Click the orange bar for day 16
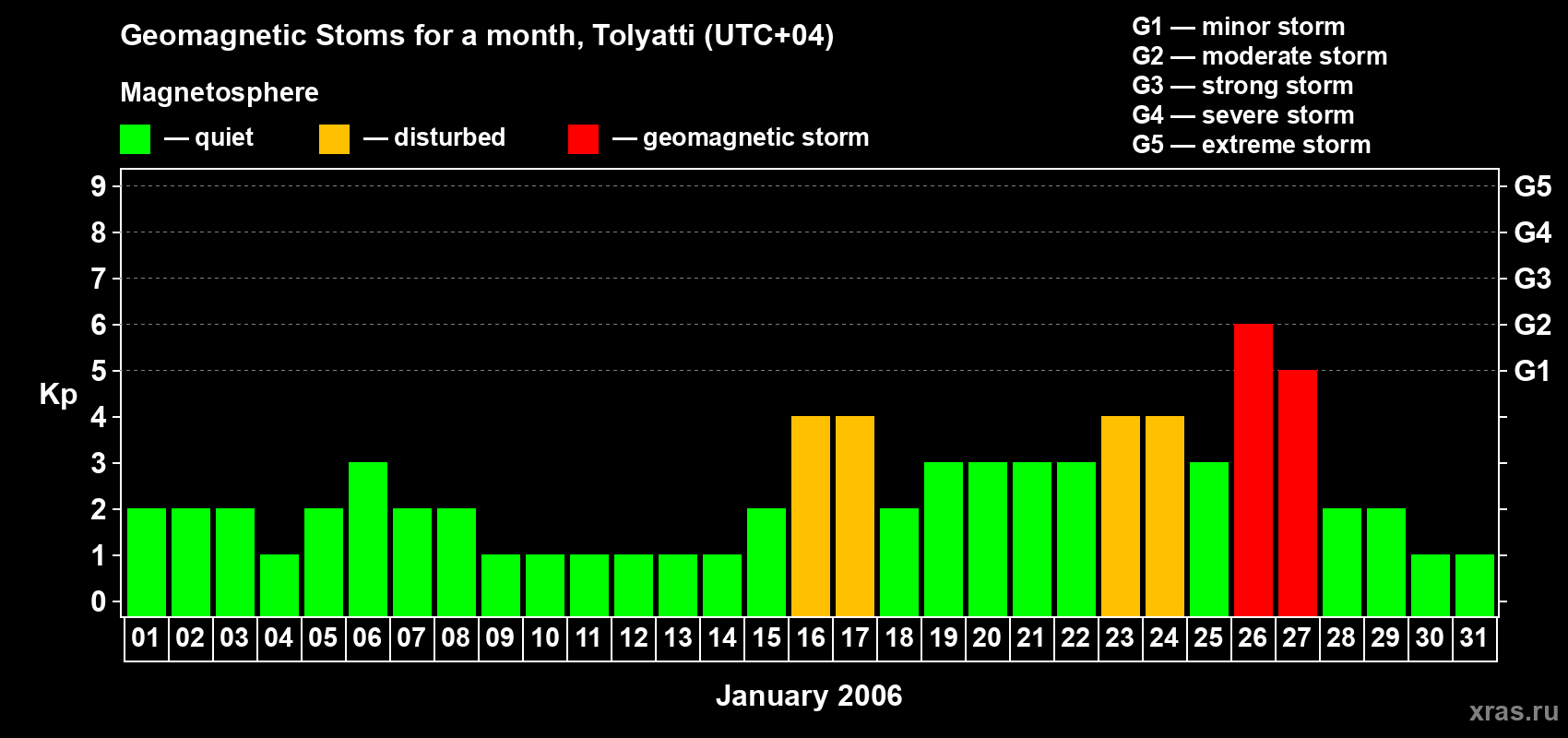This screenshot has width=1568, height=738. click(x=811, y=517)
